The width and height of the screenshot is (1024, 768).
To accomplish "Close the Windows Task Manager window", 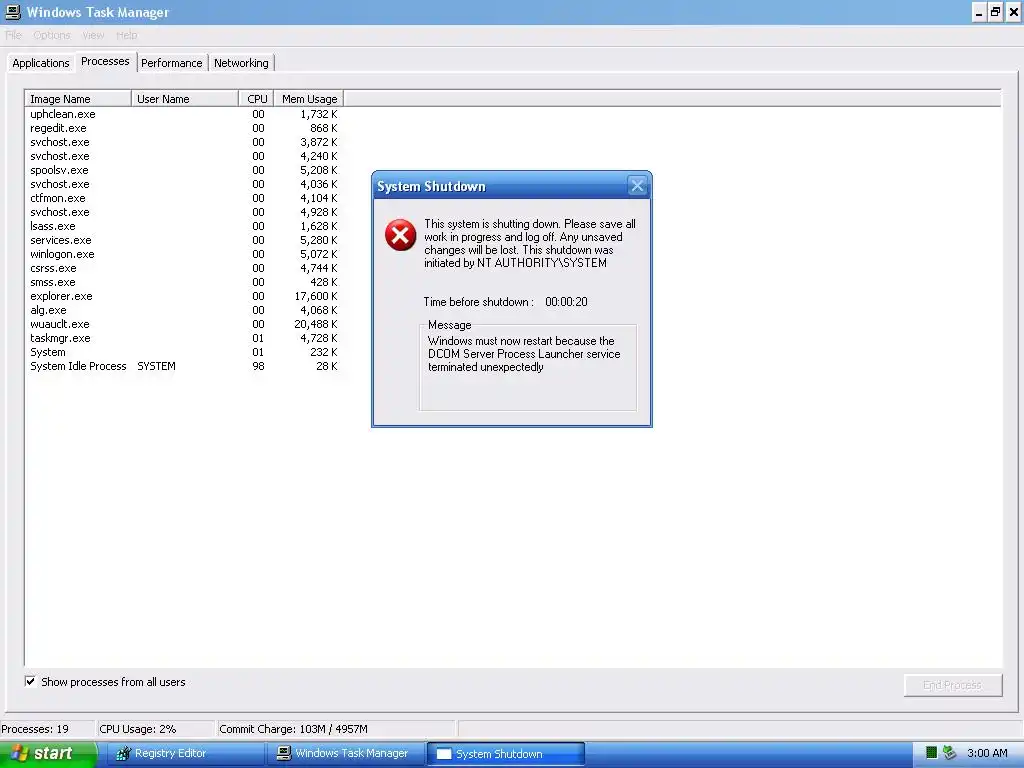I will click(x=1014, y=12).
